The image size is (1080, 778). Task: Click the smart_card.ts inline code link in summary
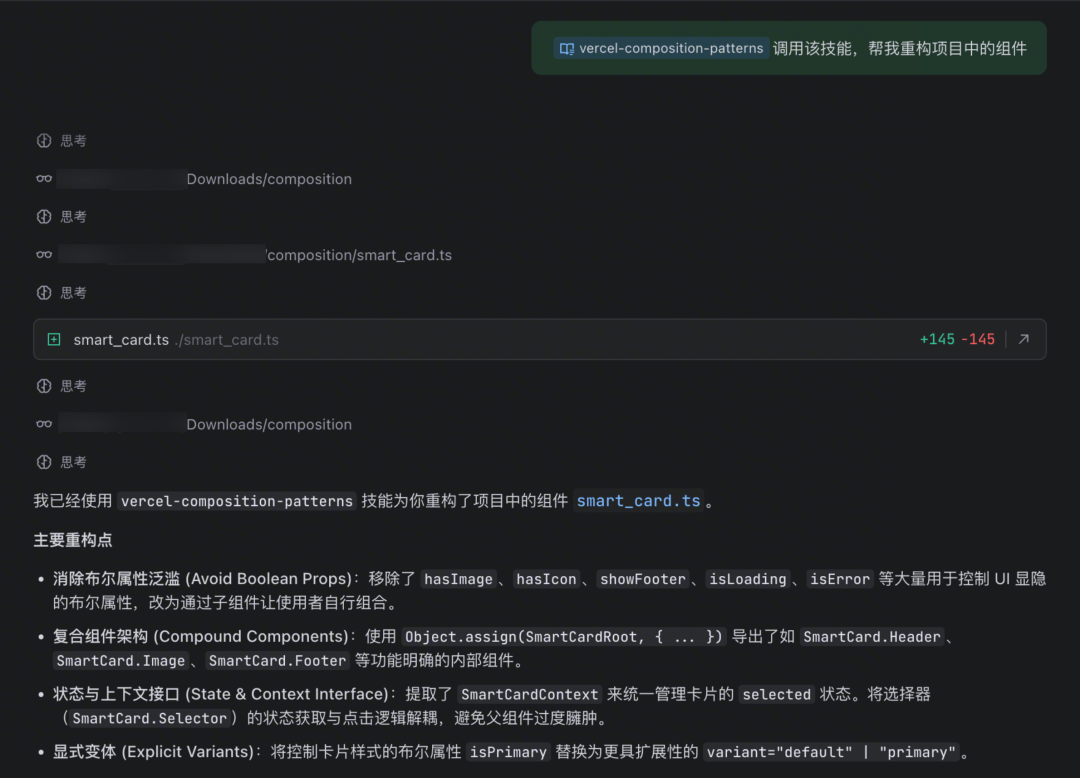click(x=638, y=500)
